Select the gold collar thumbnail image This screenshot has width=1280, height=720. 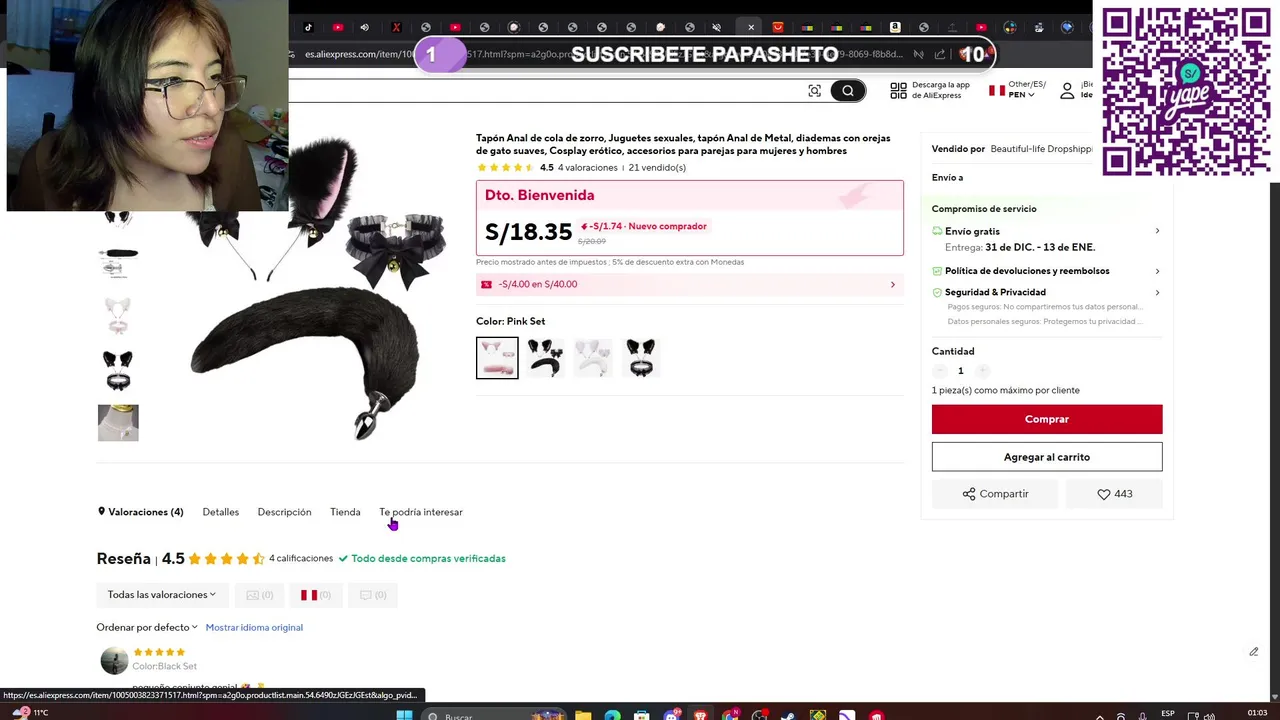coord(118,422)
